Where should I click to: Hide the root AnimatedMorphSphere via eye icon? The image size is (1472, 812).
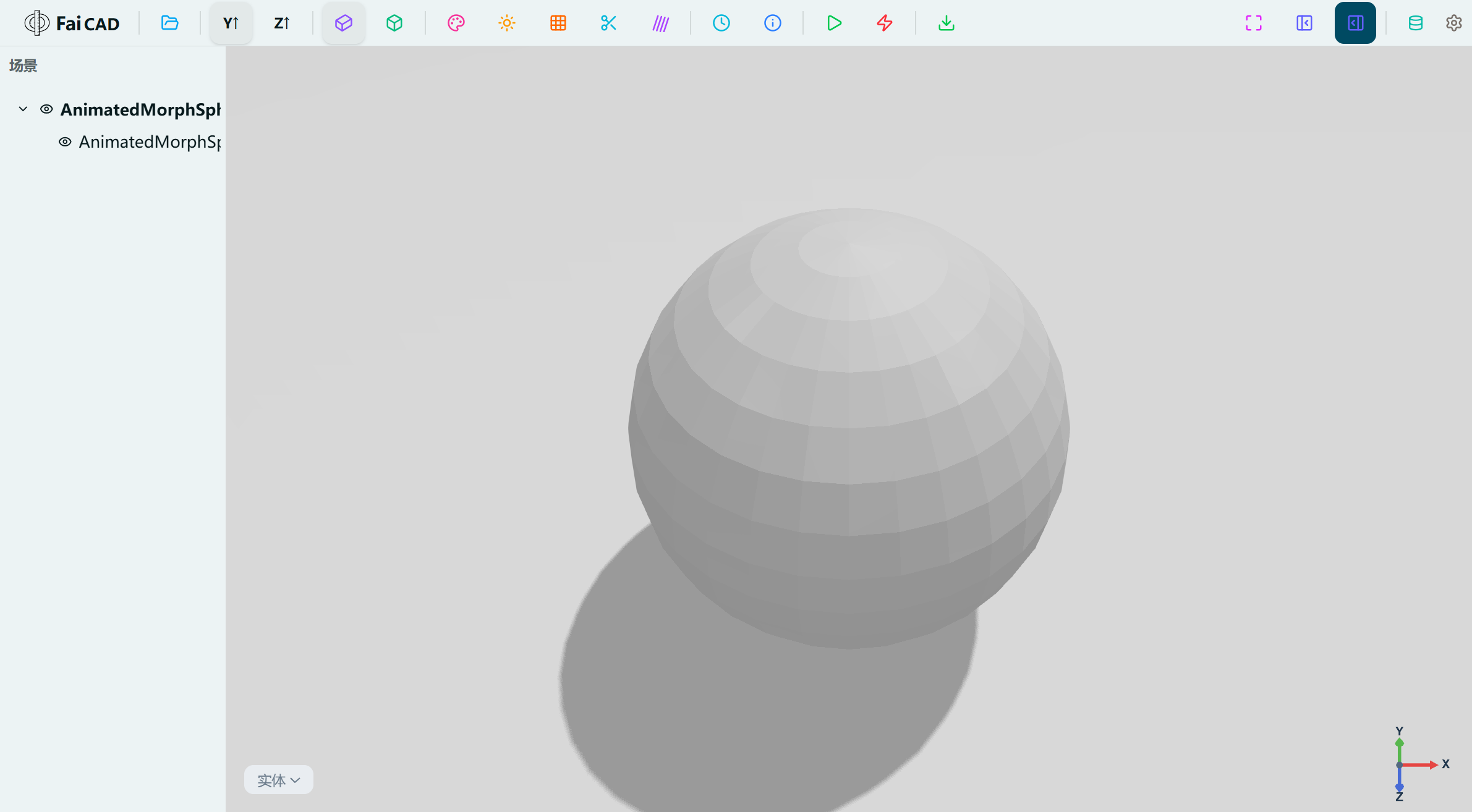46,109
